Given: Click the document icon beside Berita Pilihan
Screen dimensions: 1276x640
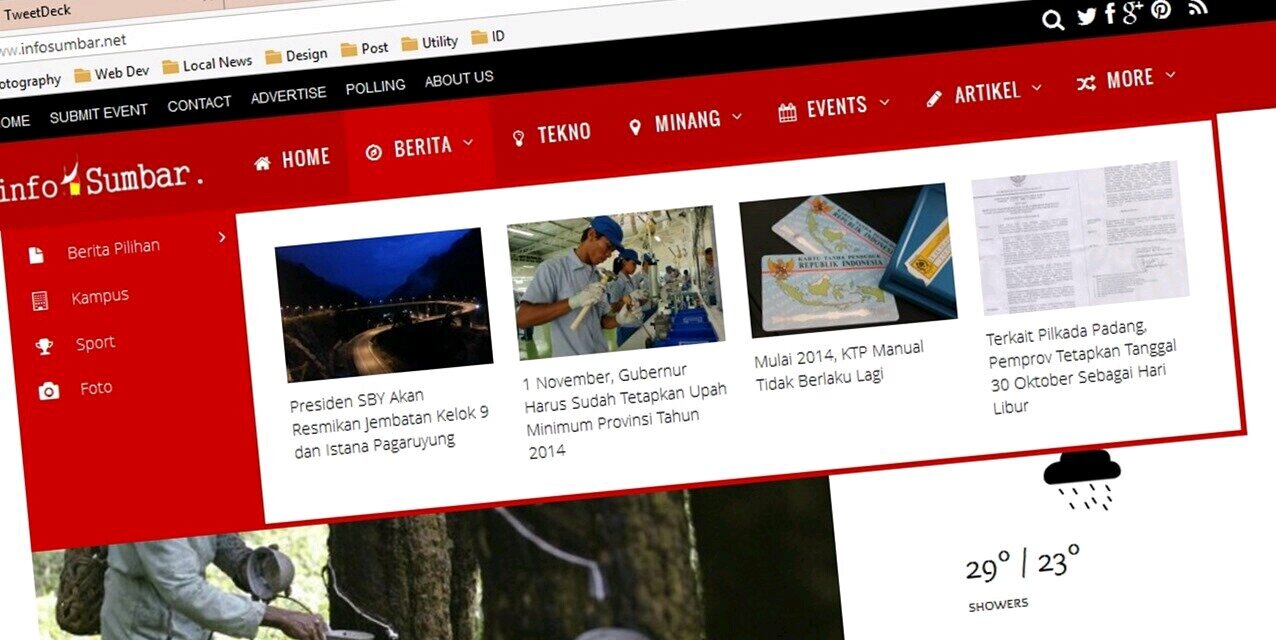Looking at the screenshot, I should [36, 255].
